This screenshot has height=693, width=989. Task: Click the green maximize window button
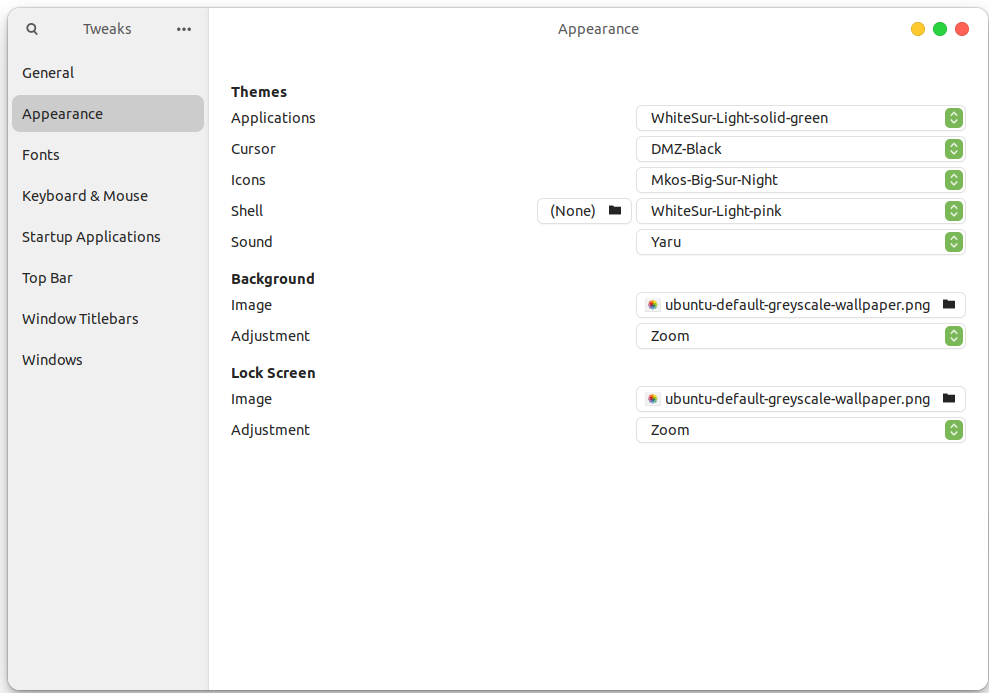(x=940, y=29)
